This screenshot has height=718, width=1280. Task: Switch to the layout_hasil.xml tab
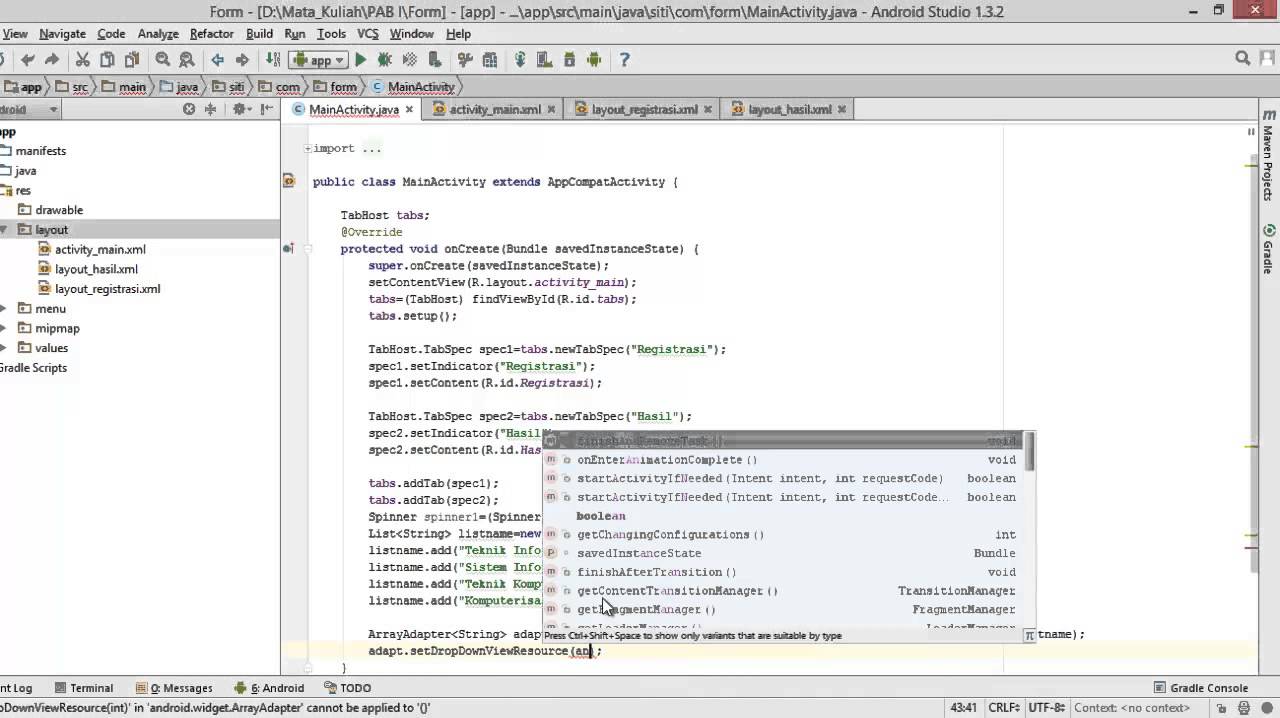tap(788, 109)
